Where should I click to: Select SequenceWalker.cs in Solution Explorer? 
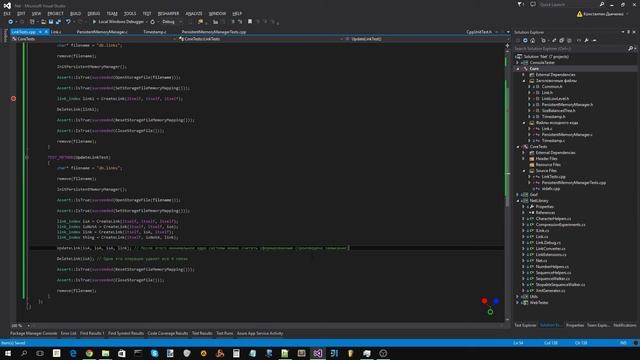553,278
